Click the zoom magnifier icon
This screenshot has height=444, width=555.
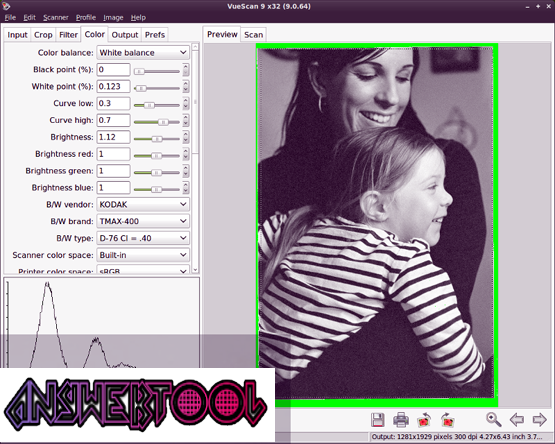(x=493, y=420)
